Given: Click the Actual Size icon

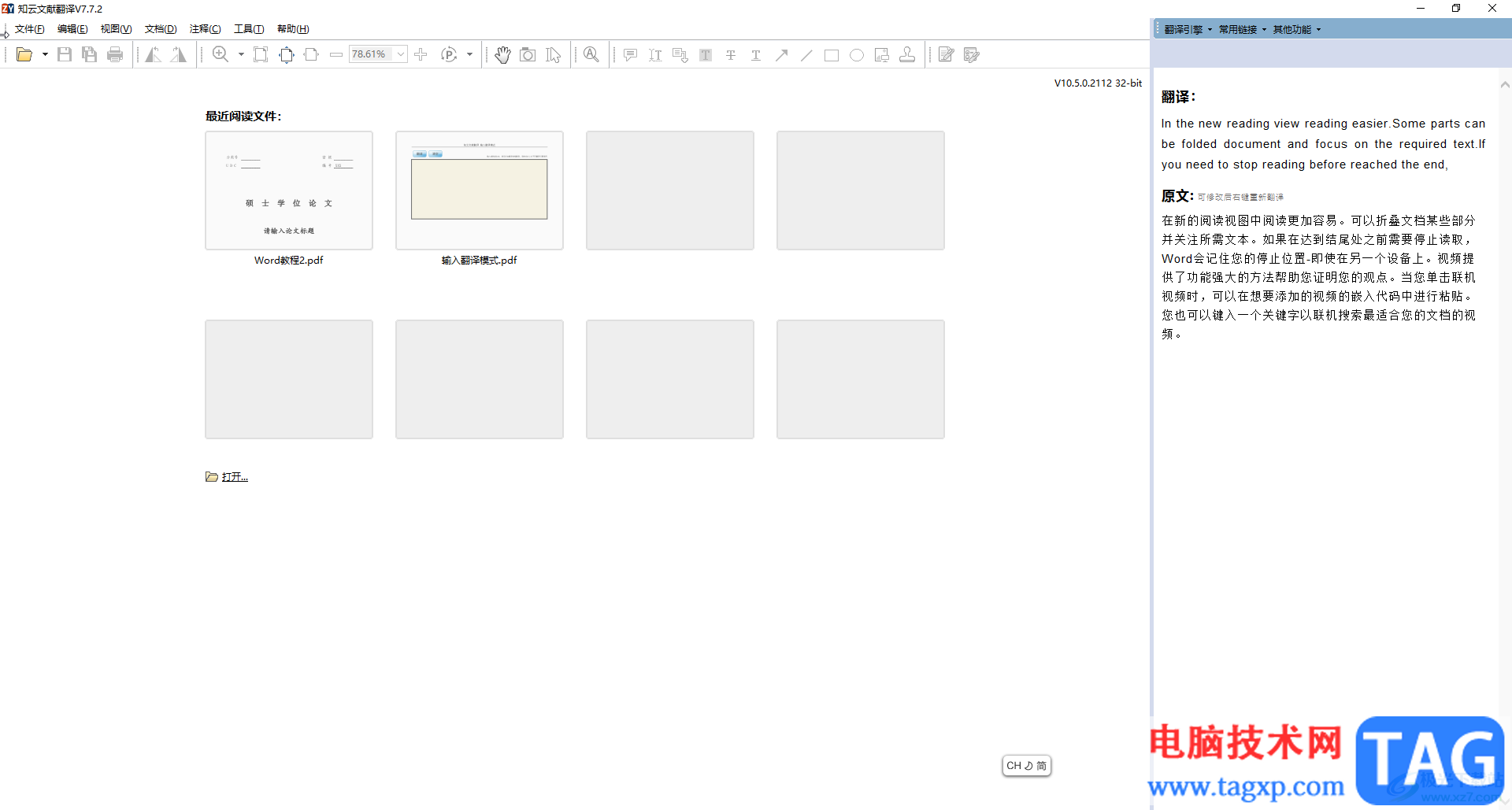Looking at the screenshot, I should 261,54.
